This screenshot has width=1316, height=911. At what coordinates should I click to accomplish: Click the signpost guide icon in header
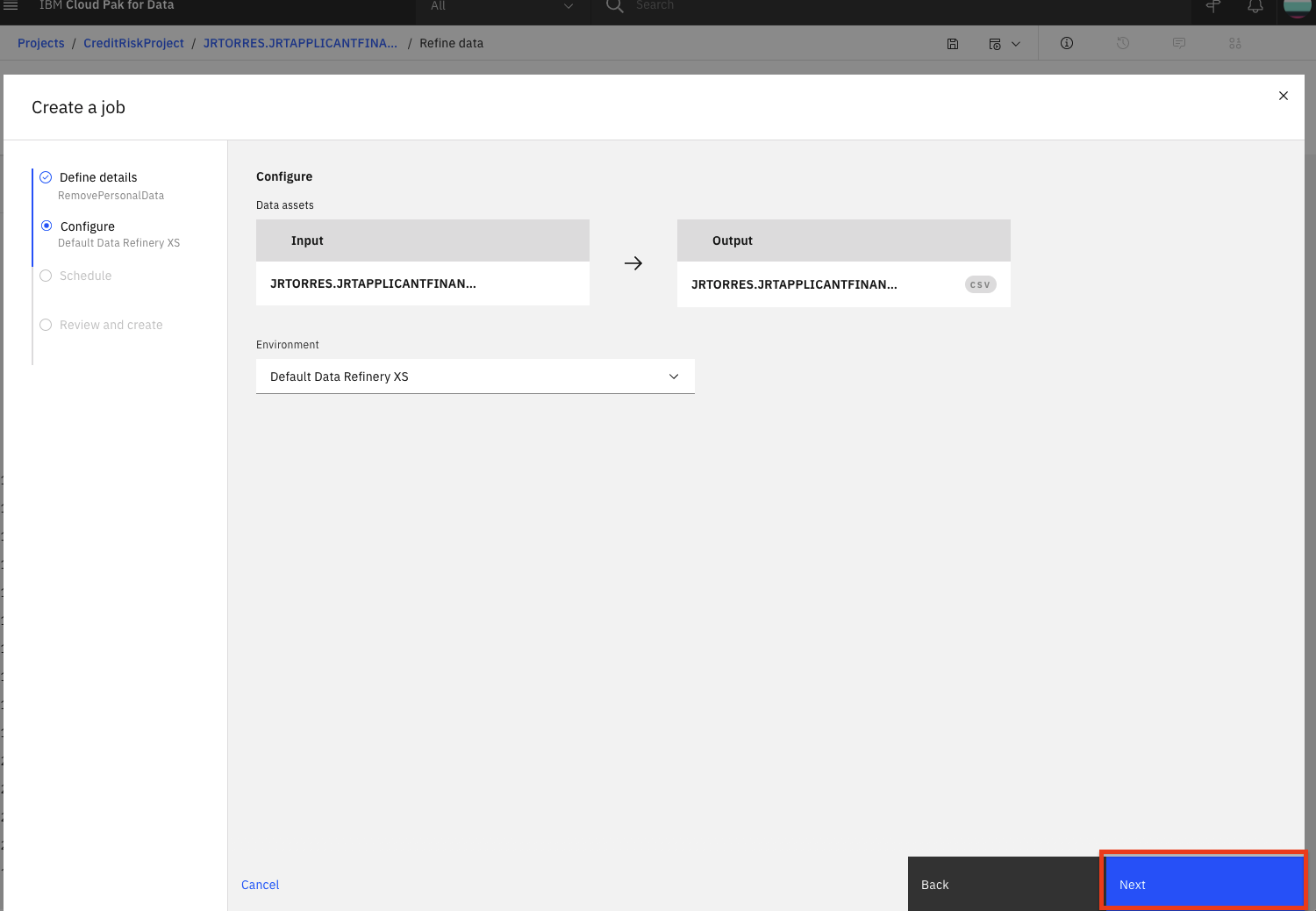(1213, 6)
